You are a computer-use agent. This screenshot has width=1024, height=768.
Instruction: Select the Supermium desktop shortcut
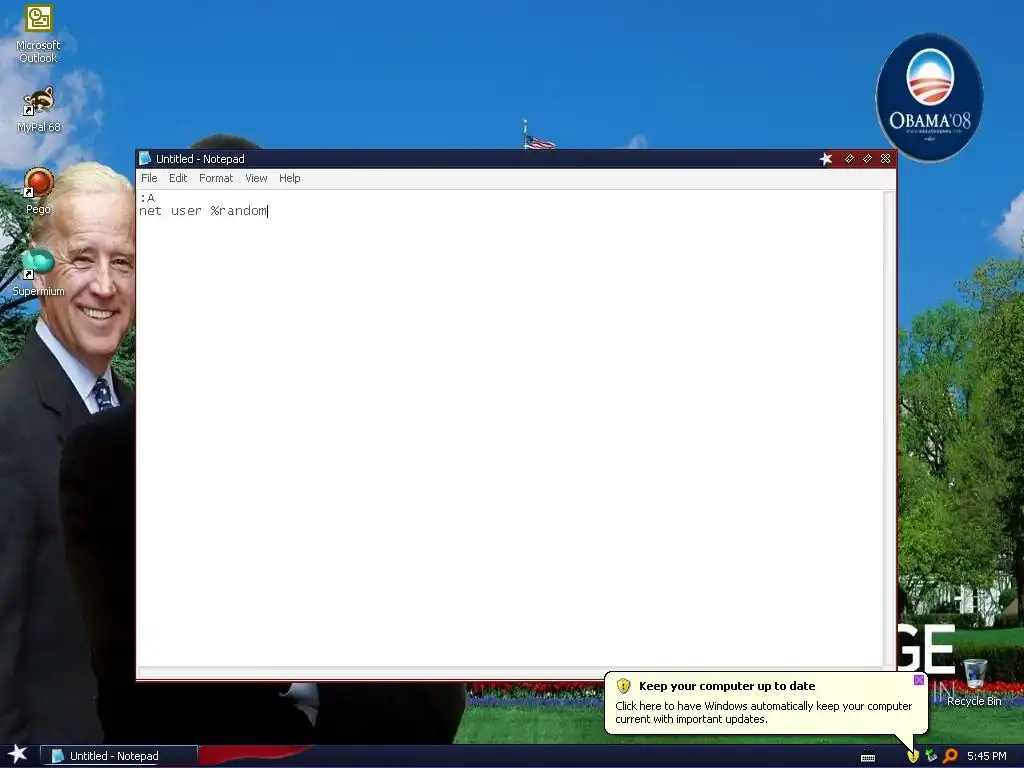38,273
